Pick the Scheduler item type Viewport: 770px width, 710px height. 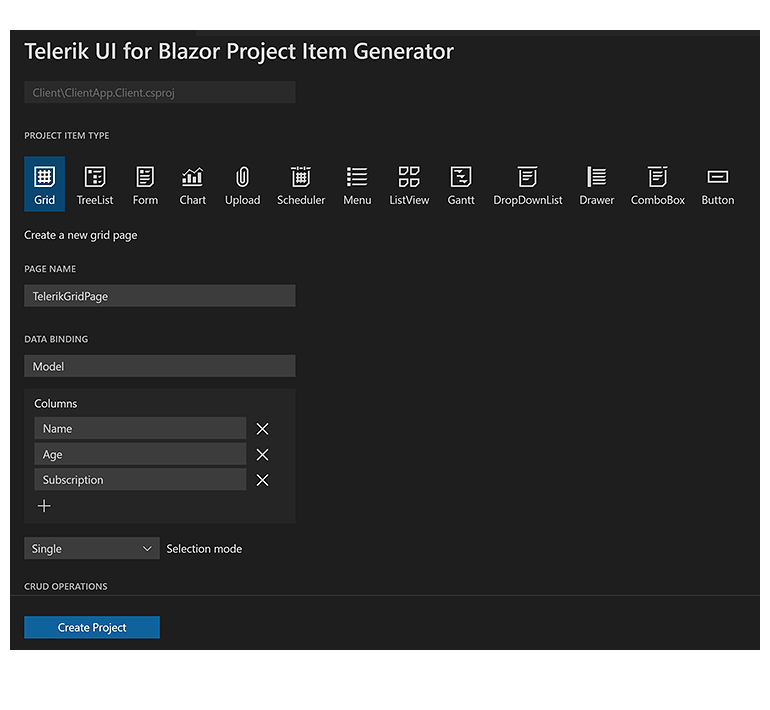[301, 184]
